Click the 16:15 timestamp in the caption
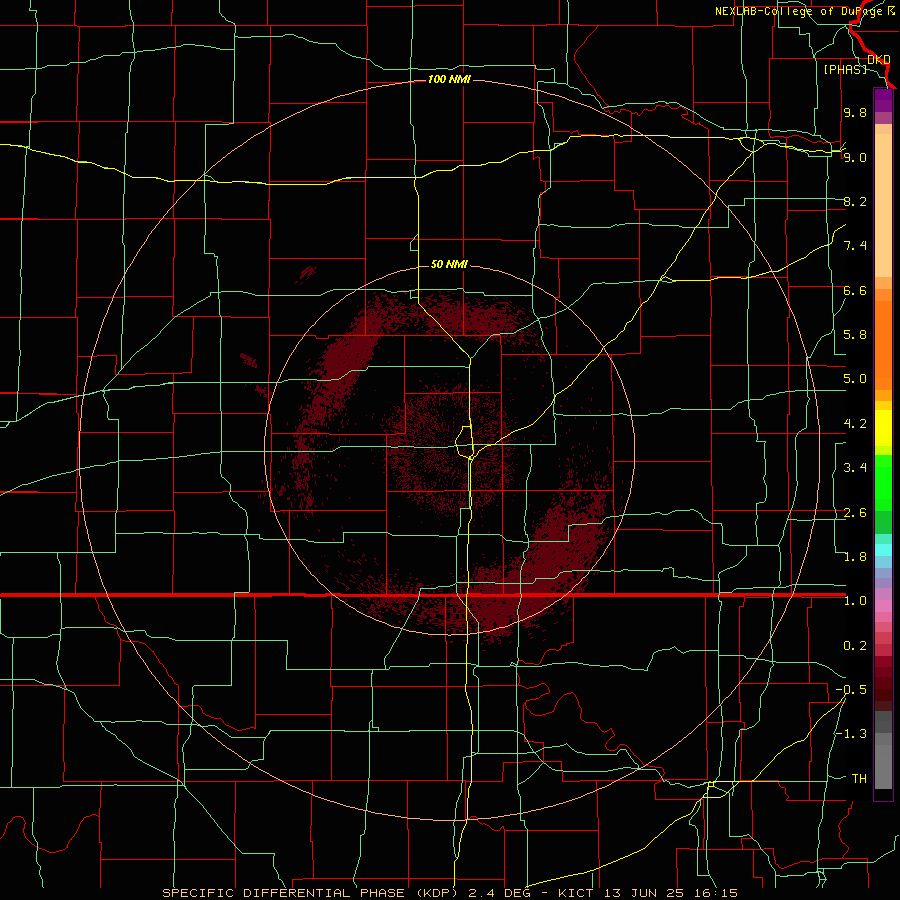 717,893
